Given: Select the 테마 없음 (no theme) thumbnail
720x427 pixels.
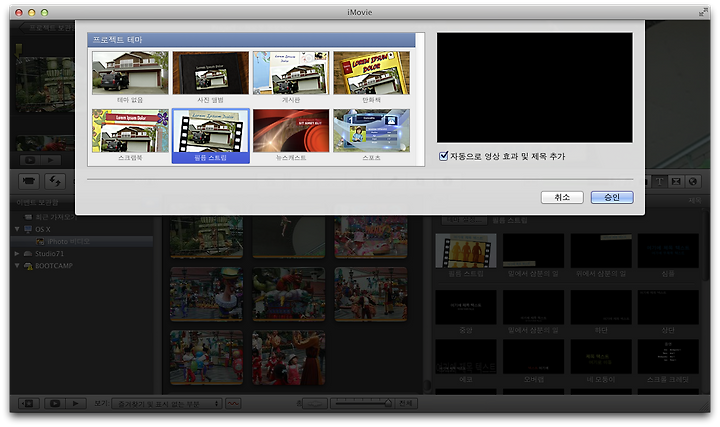Looking at the screenshot, I should 130,73.
